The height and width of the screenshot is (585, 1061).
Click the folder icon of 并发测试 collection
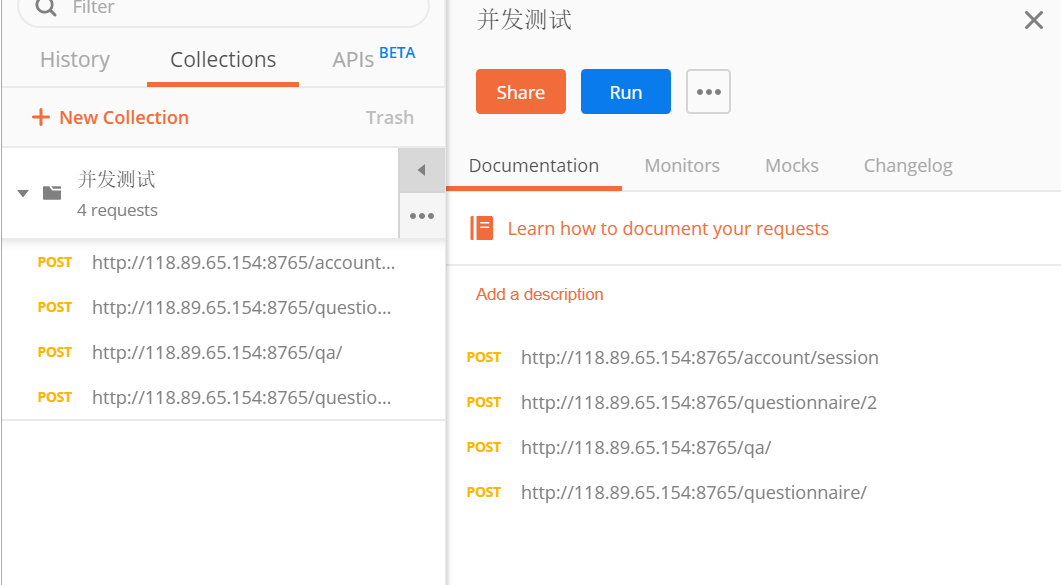(x=52, y=193)
